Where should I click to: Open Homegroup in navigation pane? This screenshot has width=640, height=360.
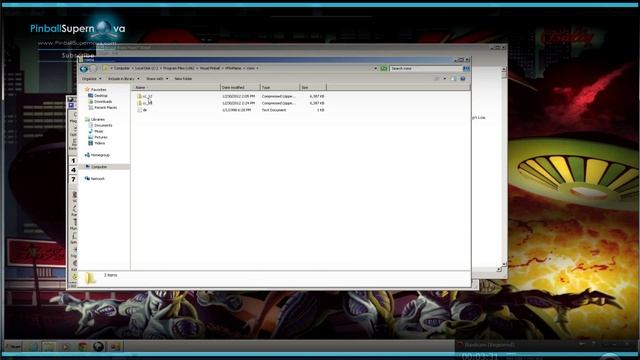tap(97, 155)
